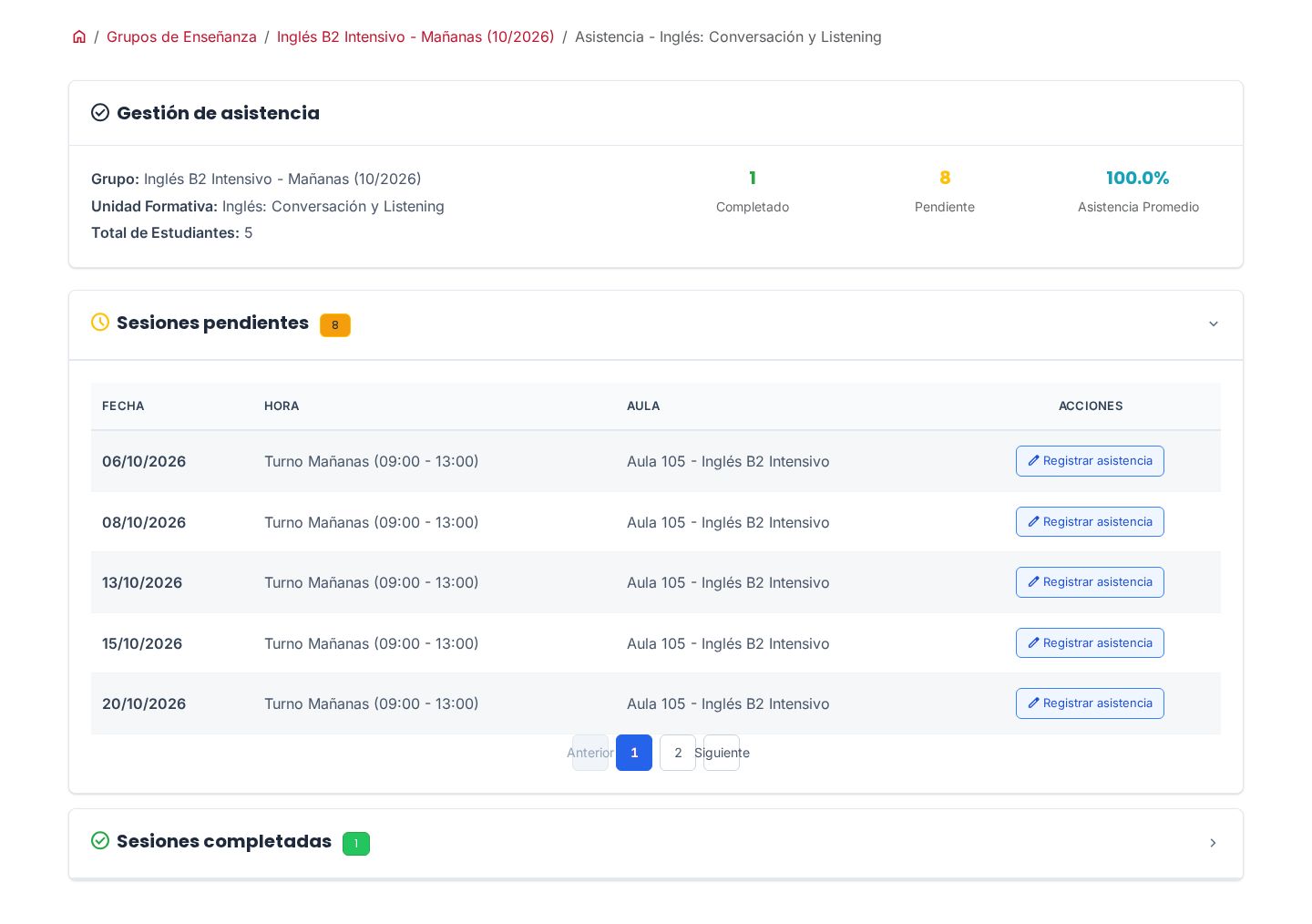Select pagination page 1

[x=634, y=753]
